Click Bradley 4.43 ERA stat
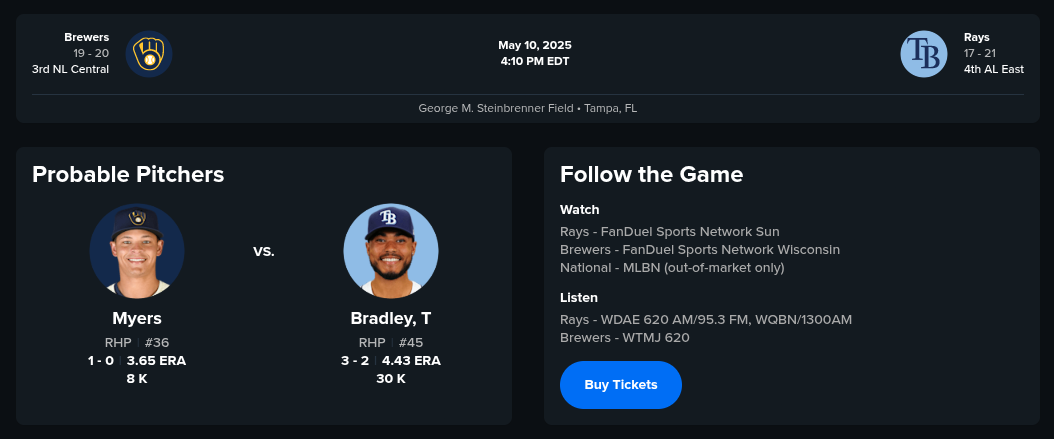Screen dimensions: 1054x439 [x=411, y=361]
